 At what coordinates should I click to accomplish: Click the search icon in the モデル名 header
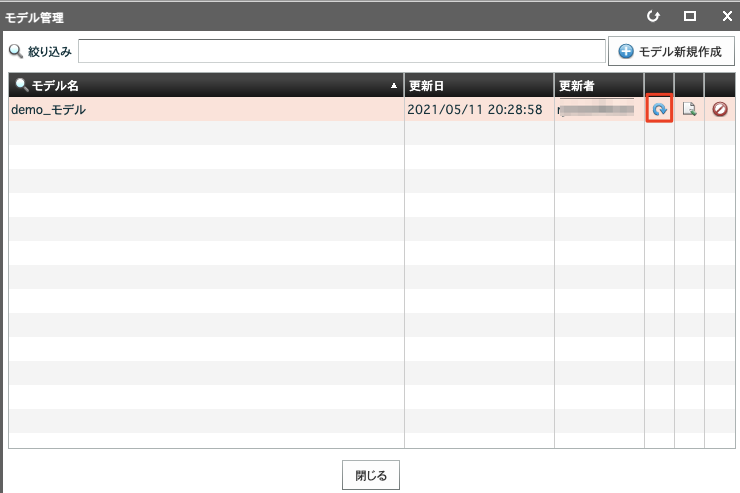pos(22,85)
